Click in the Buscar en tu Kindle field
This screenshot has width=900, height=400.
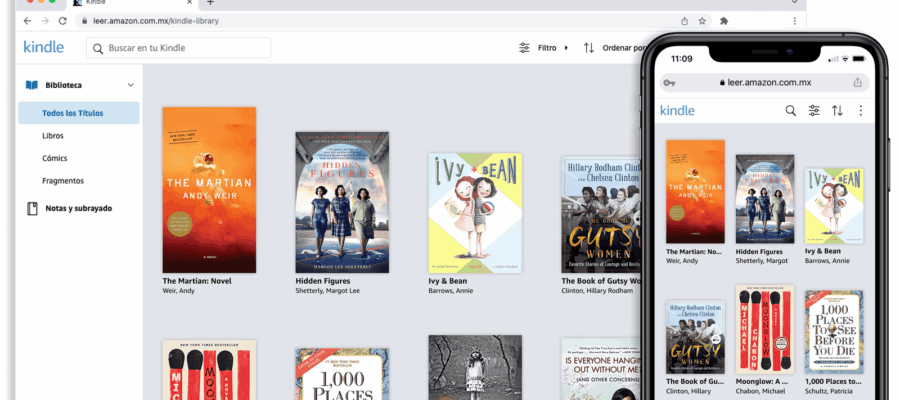click(179, 48)
